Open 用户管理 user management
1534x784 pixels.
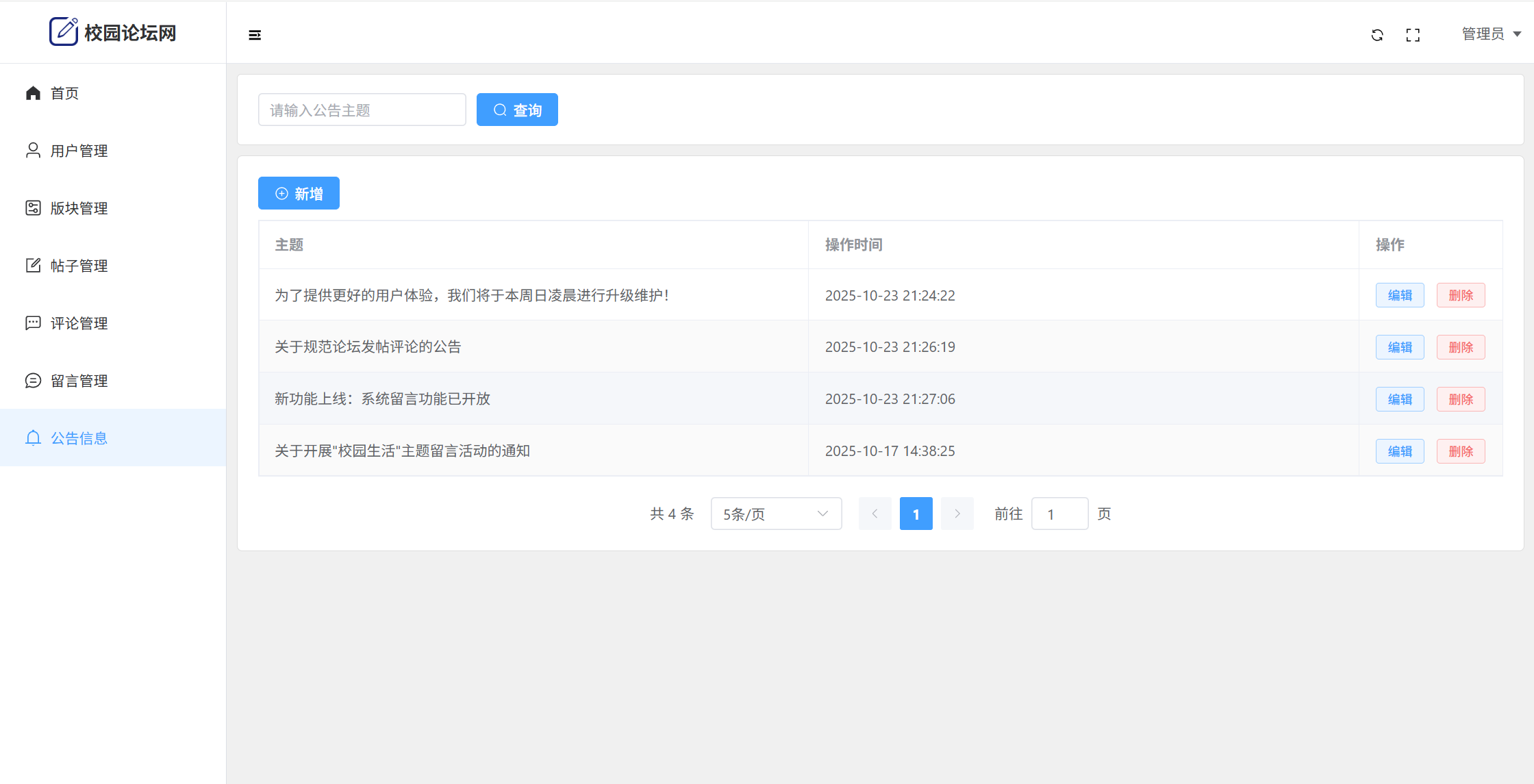[x=79, y=151]
